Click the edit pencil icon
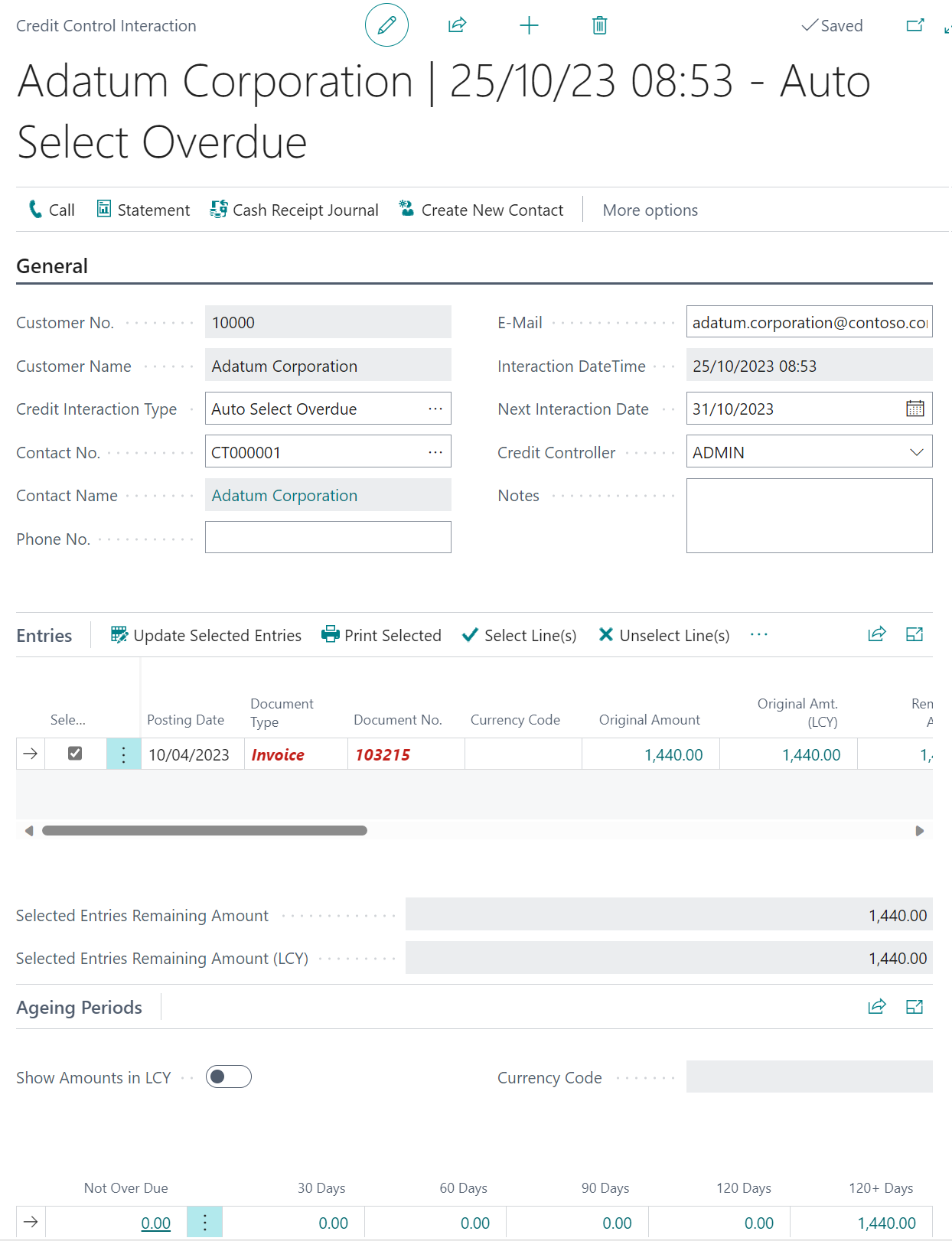The image size is (952, 1241). tap(386, 25)
